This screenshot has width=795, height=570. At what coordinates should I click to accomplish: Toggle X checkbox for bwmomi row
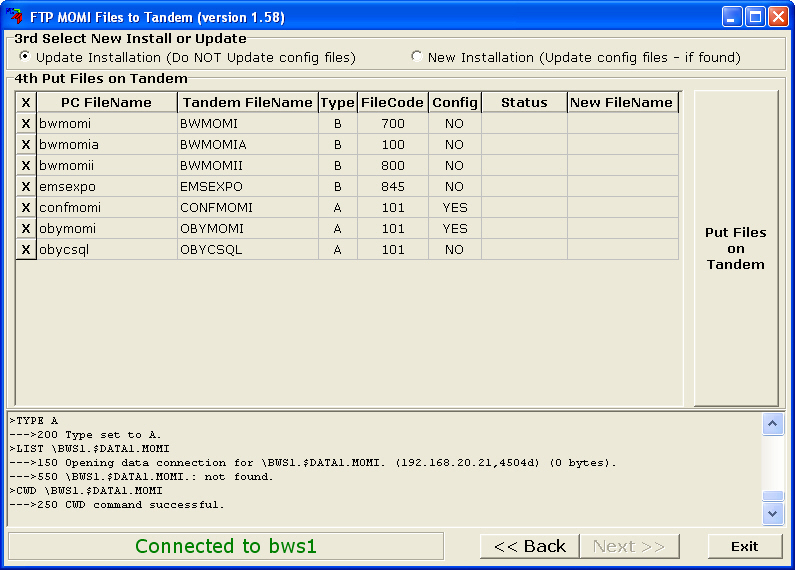[x=26, y=124]
